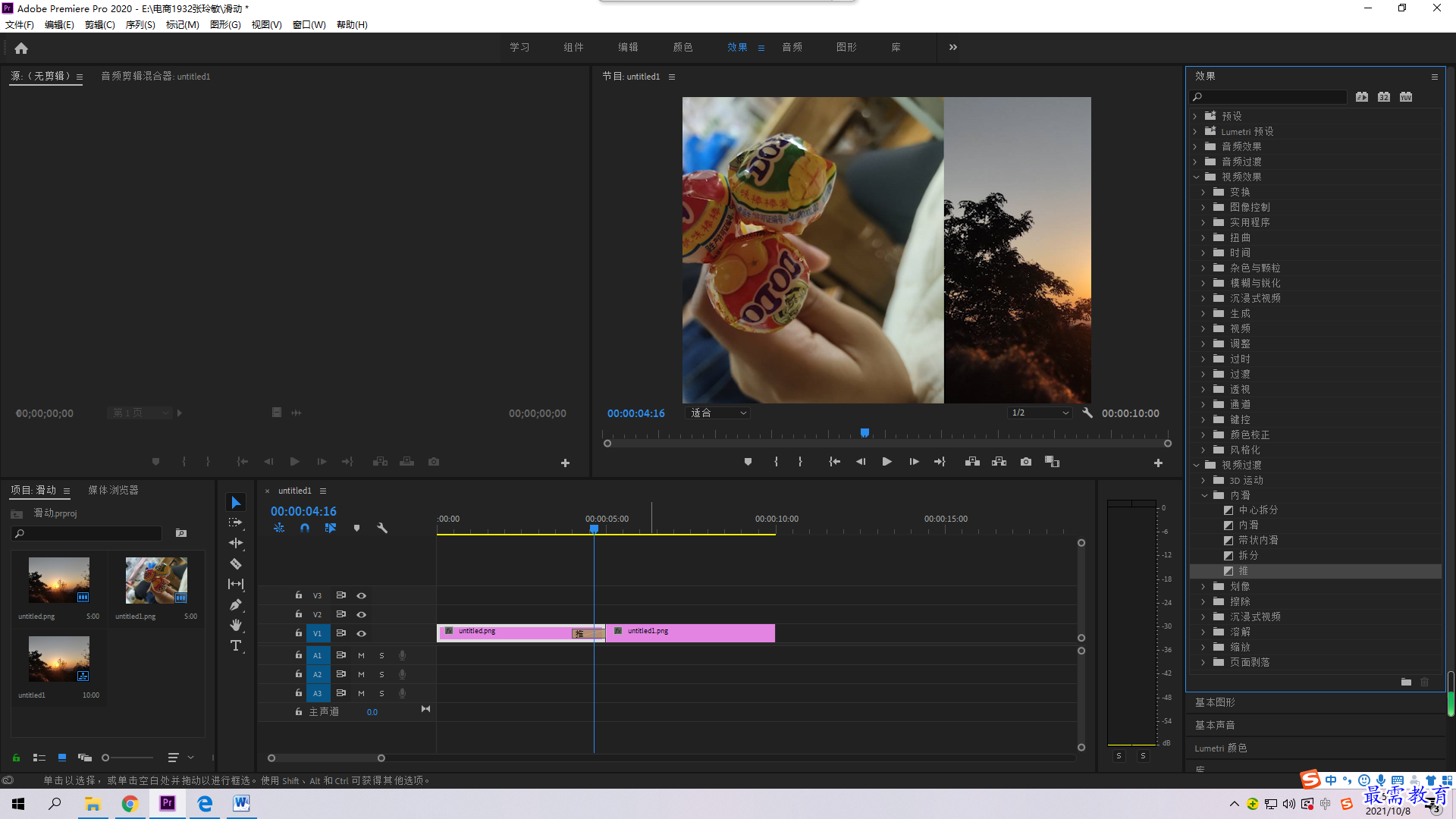The image size is (1456, 819).
Task: Select the Ripple Edit tool
Action: 236,543
